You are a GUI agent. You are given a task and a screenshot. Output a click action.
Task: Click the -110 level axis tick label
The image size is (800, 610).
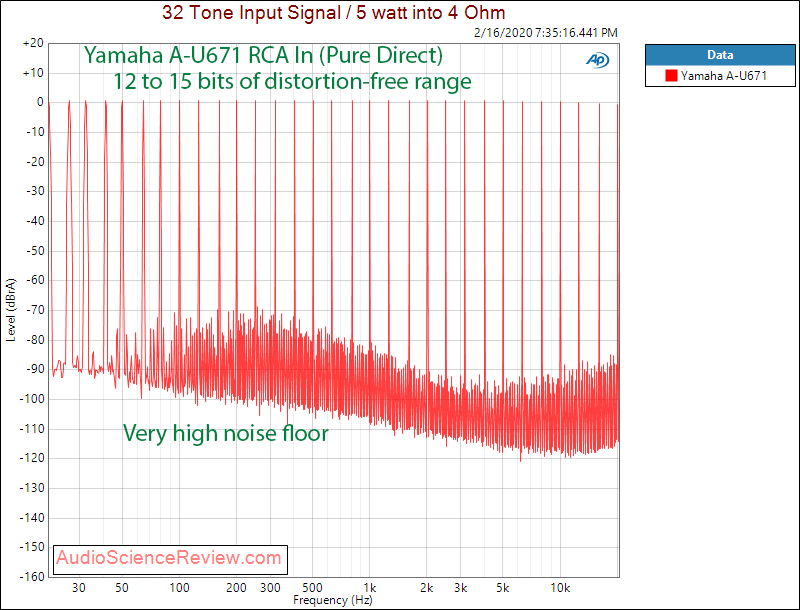(x=32, y=428)
